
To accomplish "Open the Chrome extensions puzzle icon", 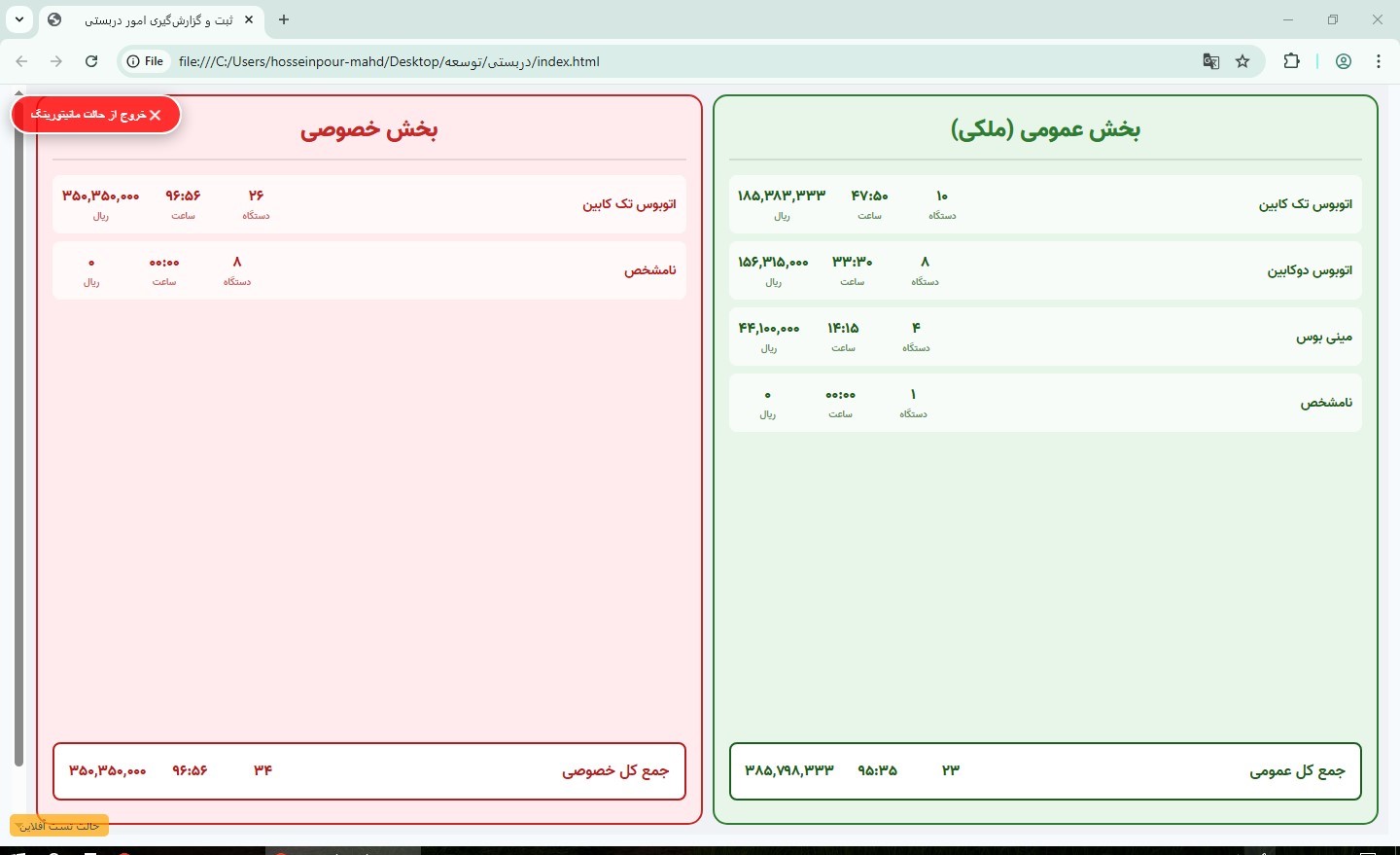I will 1292,61.
